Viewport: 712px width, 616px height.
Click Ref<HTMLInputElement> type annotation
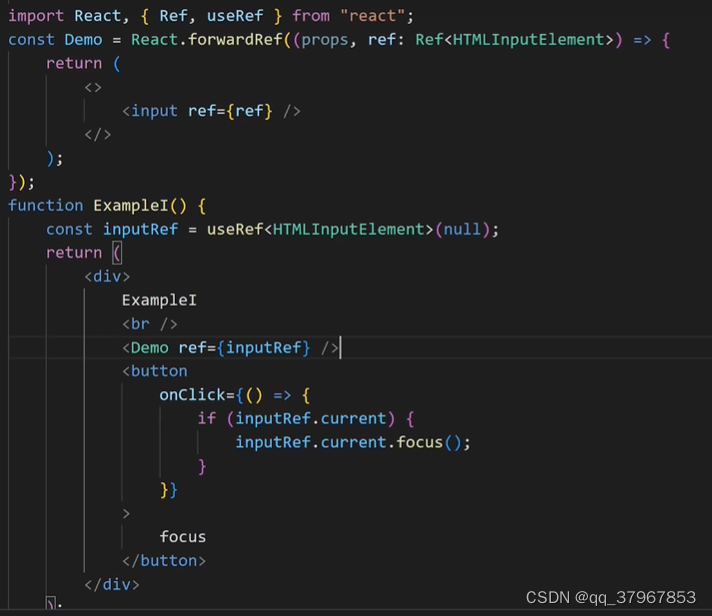(514, 39)
